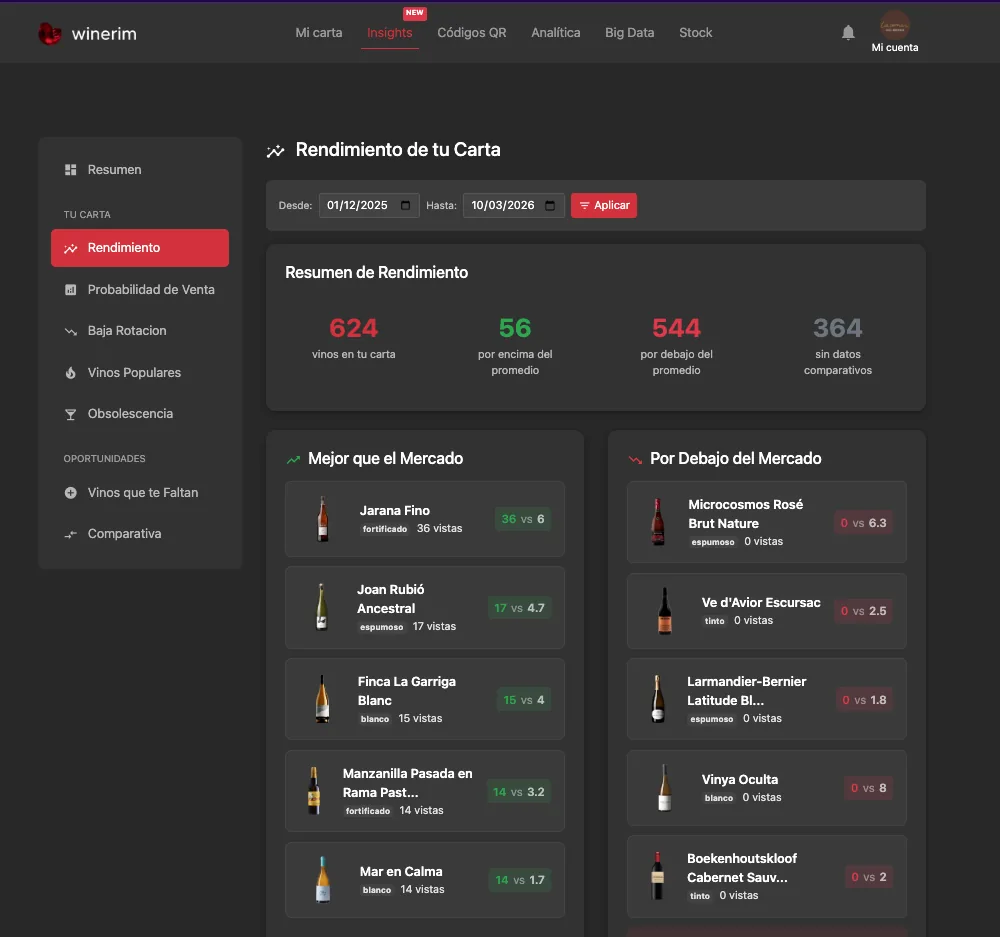The width and height of the screenshot is (1000, 937).
Task: Open notifications bell
Action: click(848, 33)
